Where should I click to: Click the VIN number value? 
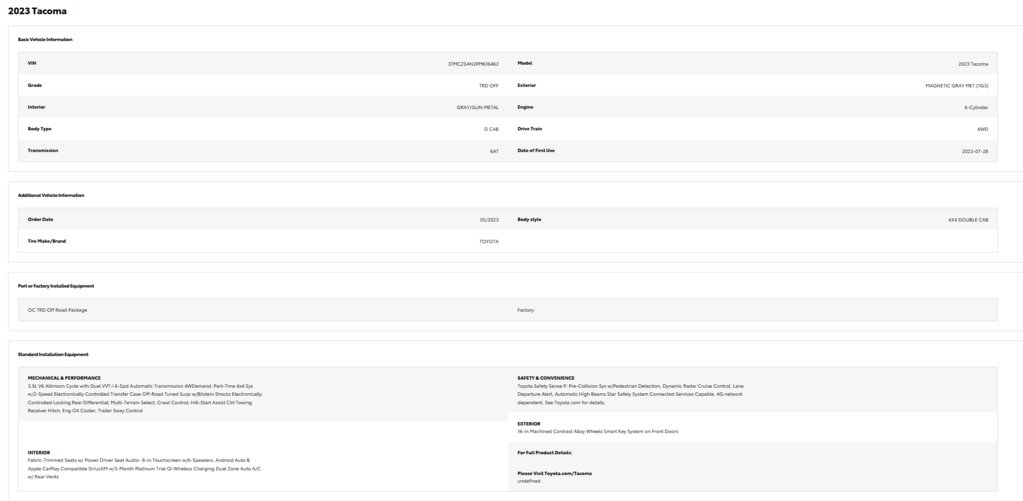click(473, 64)
